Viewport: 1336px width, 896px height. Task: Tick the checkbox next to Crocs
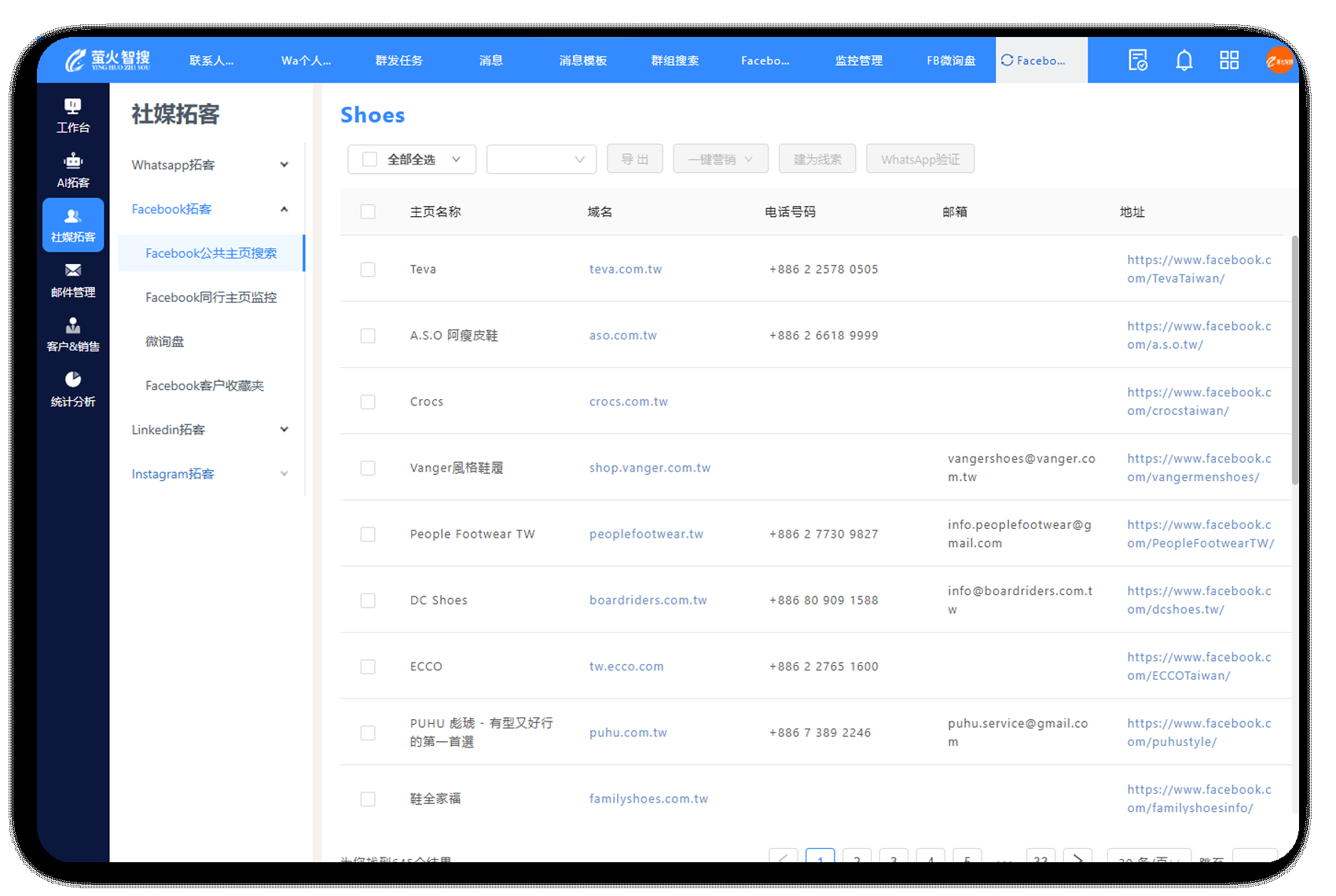(x=368, y=402)
